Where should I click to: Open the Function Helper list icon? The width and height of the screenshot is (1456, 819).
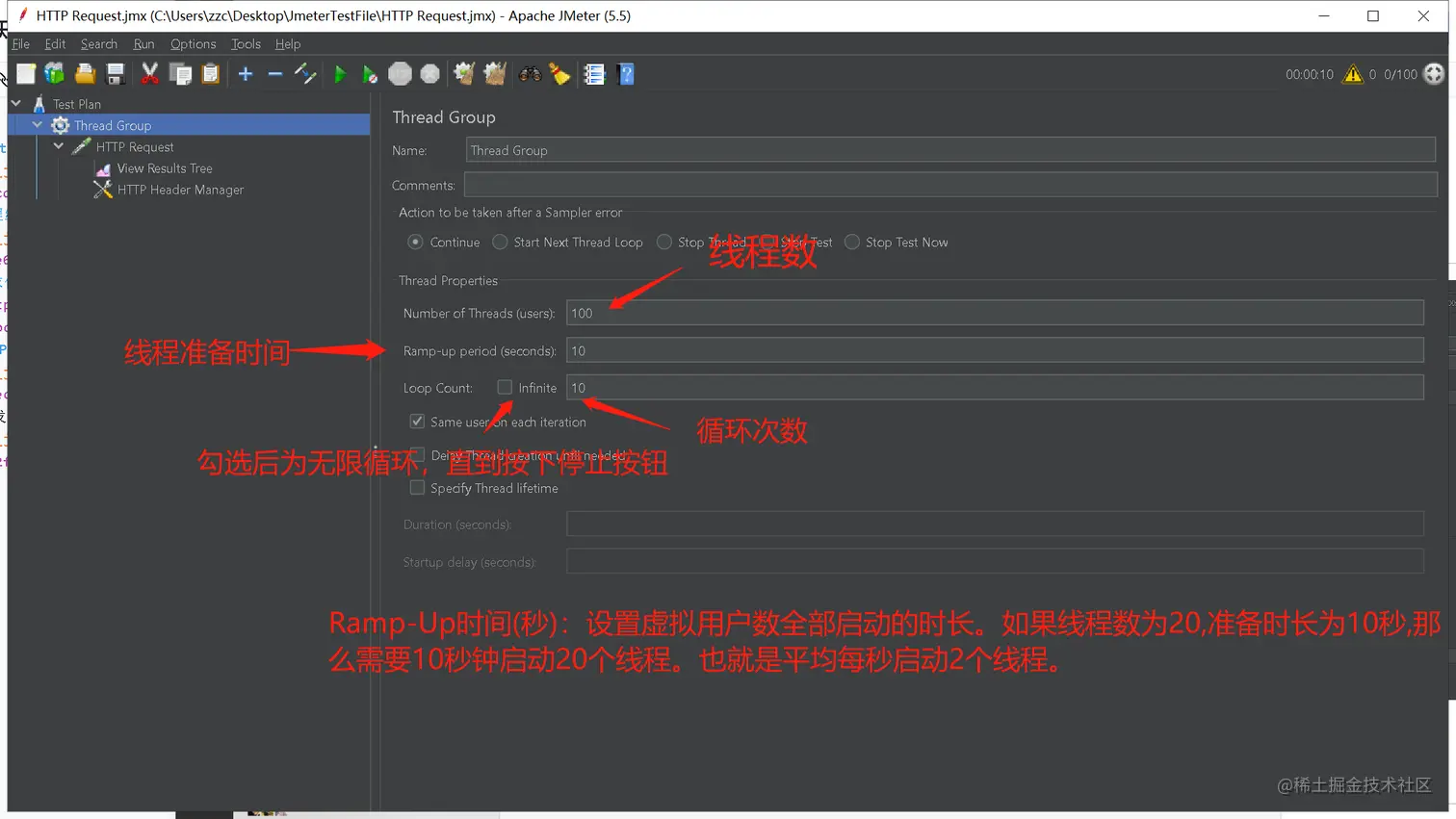click(x=594, y=74)
